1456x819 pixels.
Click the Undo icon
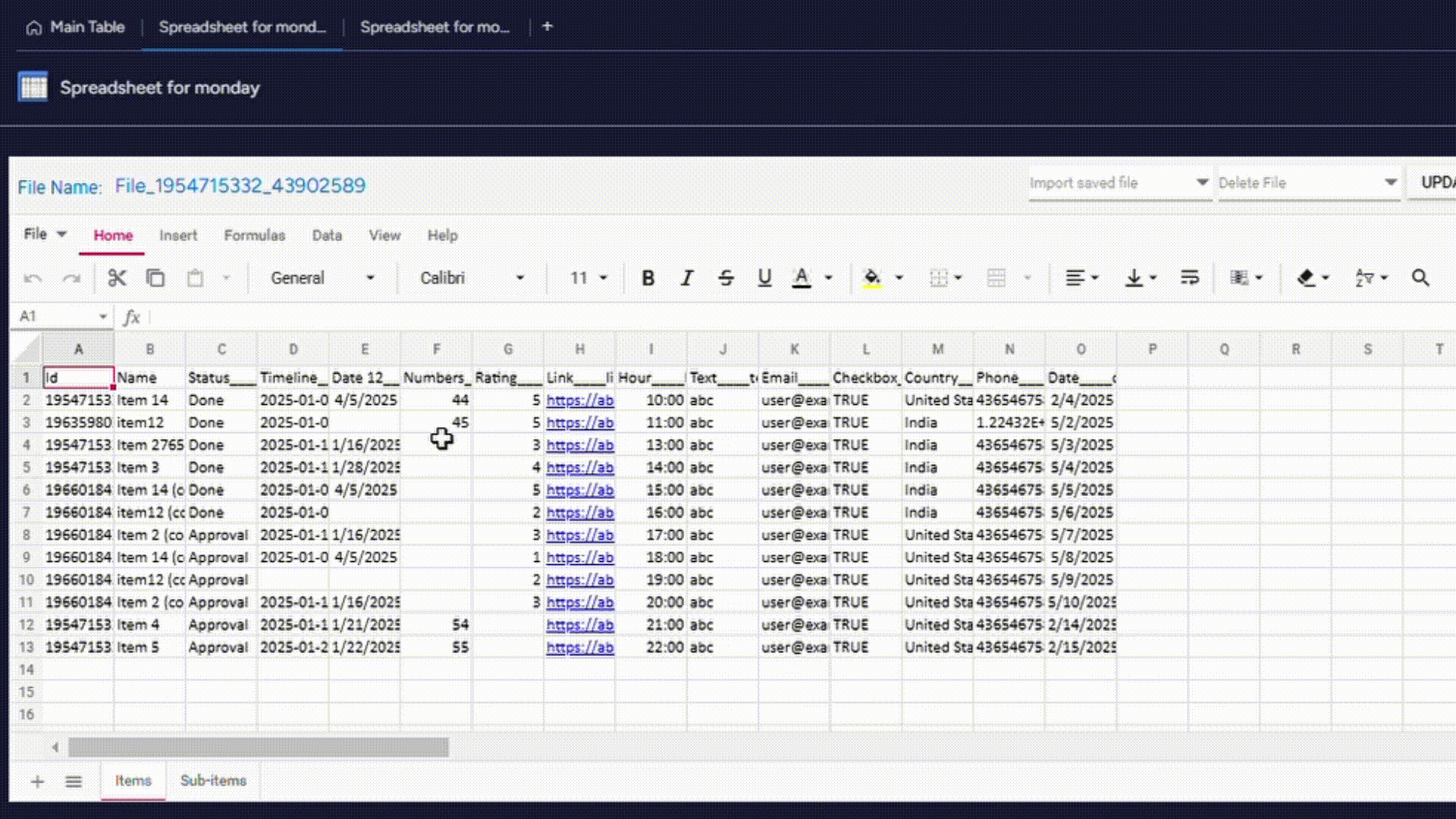point(33,278)
